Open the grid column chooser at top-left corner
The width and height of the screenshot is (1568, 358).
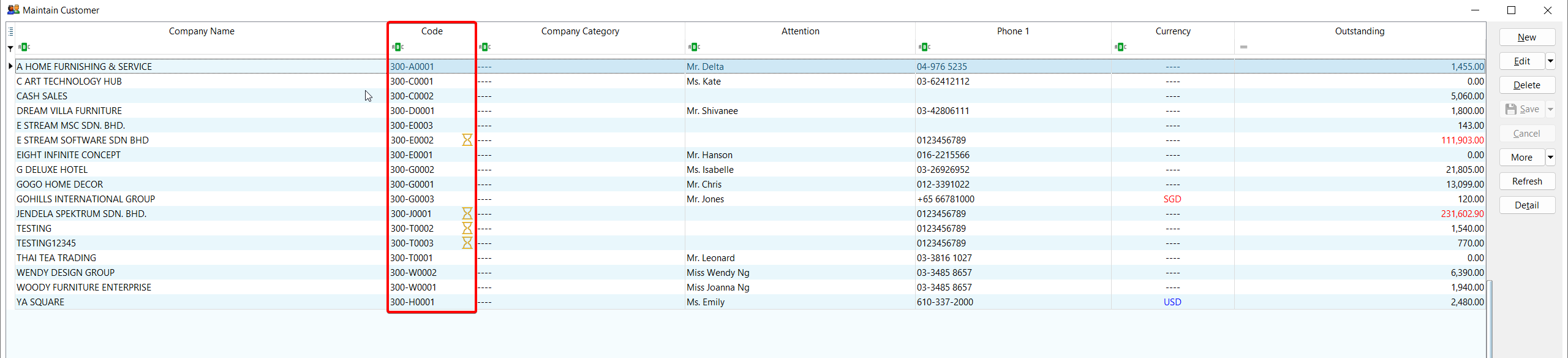pyautogui.click(x=10, y=31)
